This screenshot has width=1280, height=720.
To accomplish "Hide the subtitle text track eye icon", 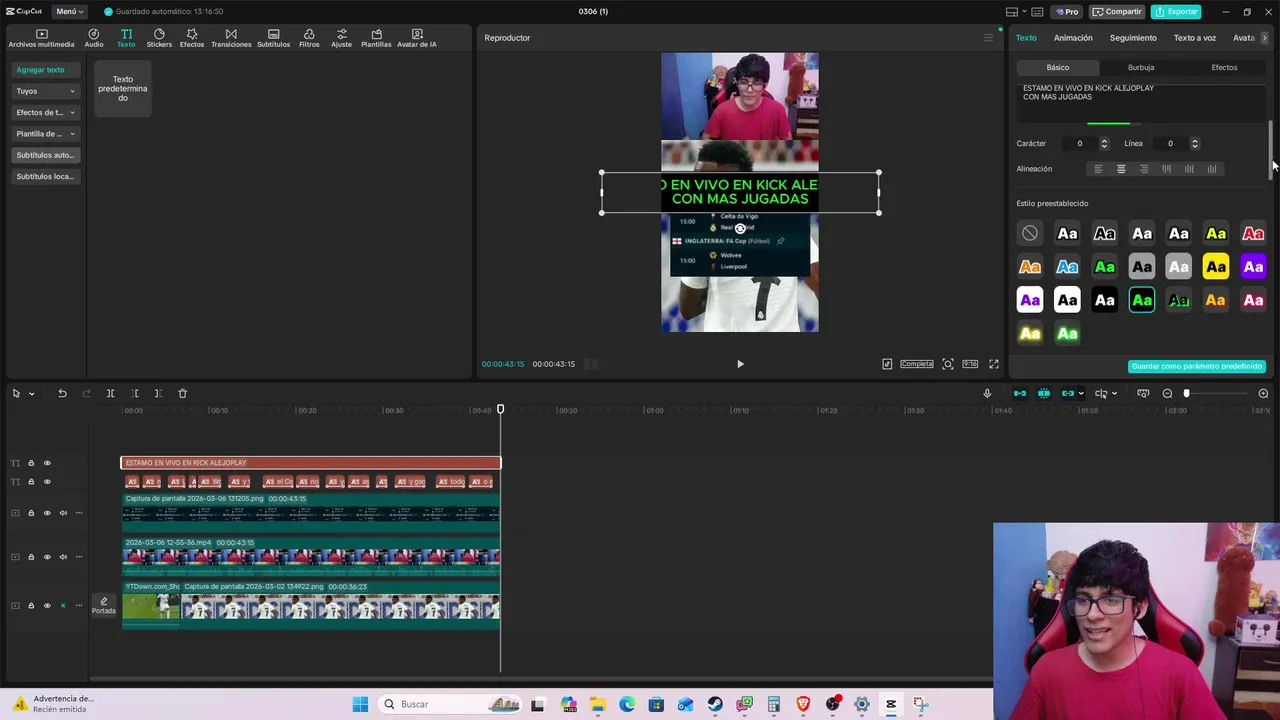I will pos(46,482).
